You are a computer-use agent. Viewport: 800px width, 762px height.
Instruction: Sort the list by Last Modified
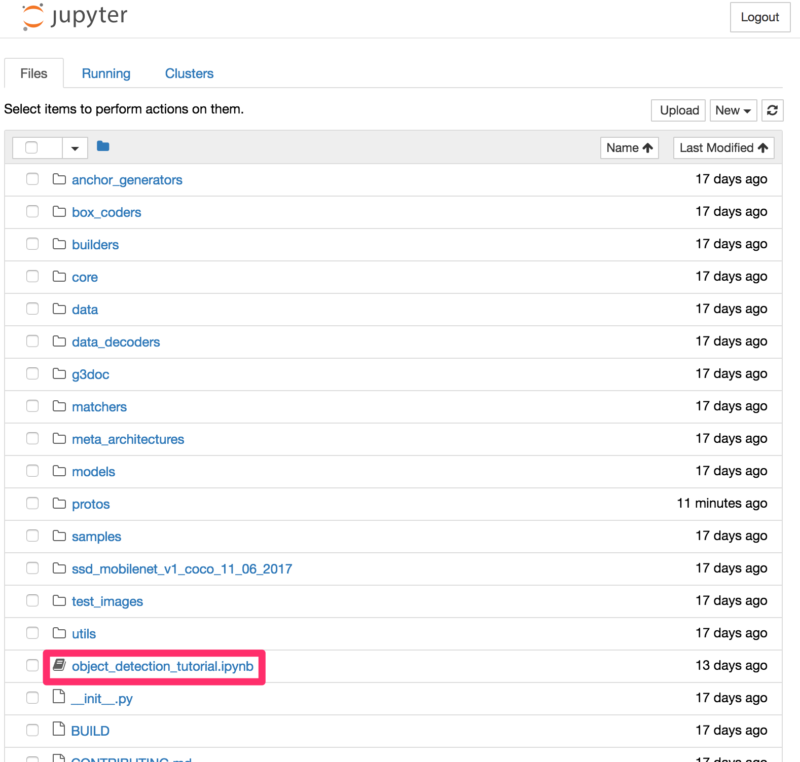[x=724, y=148]
